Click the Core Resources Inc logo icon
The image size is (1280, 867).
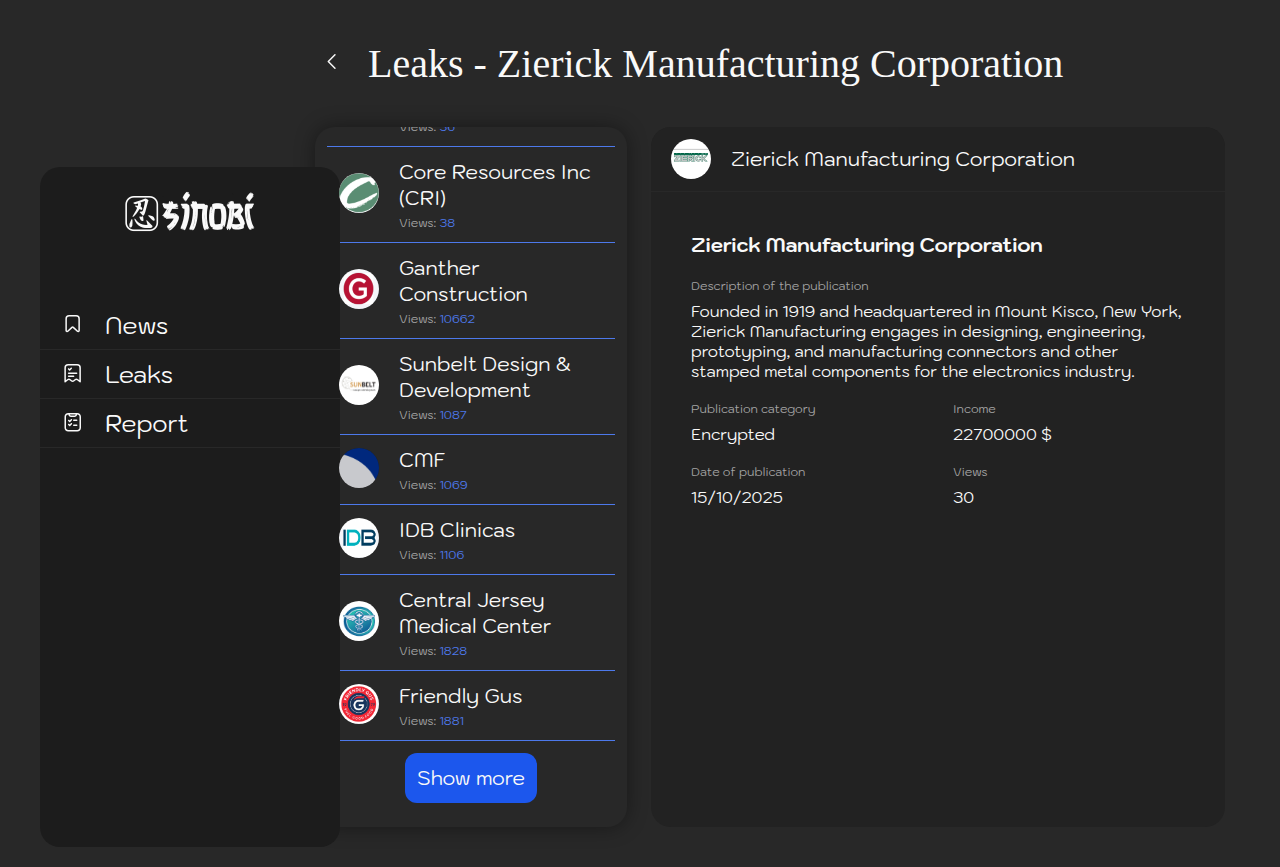[359, 193]
